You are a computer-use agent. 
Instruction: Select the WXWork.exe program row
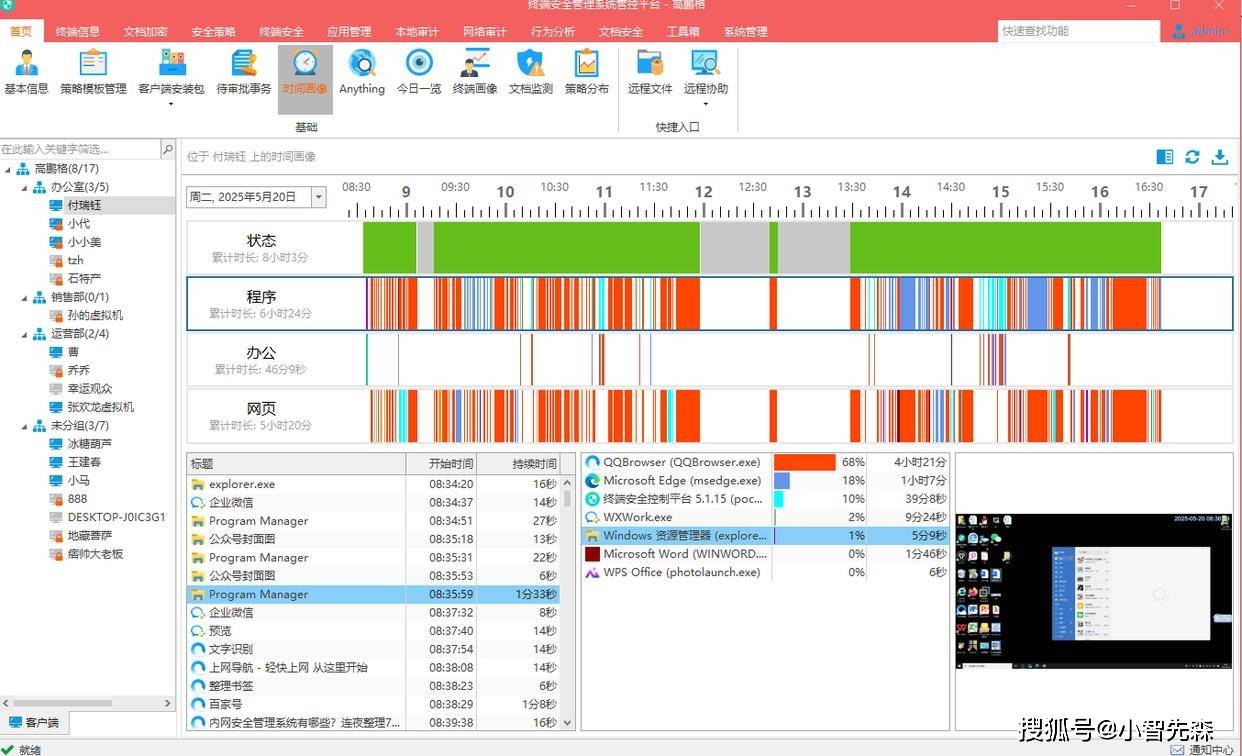[x=765, y=517]
